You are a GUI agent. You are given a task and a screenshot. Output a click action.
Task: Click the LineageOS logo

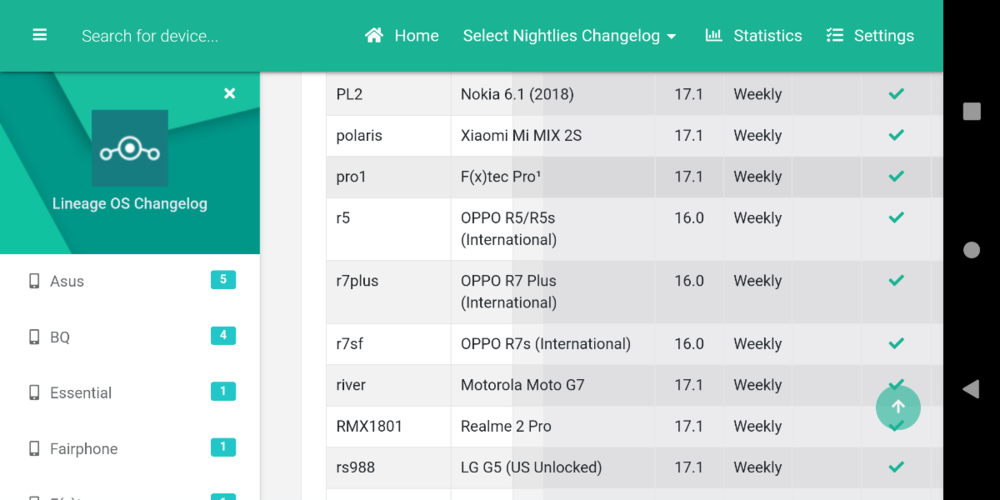coord(130,148)
